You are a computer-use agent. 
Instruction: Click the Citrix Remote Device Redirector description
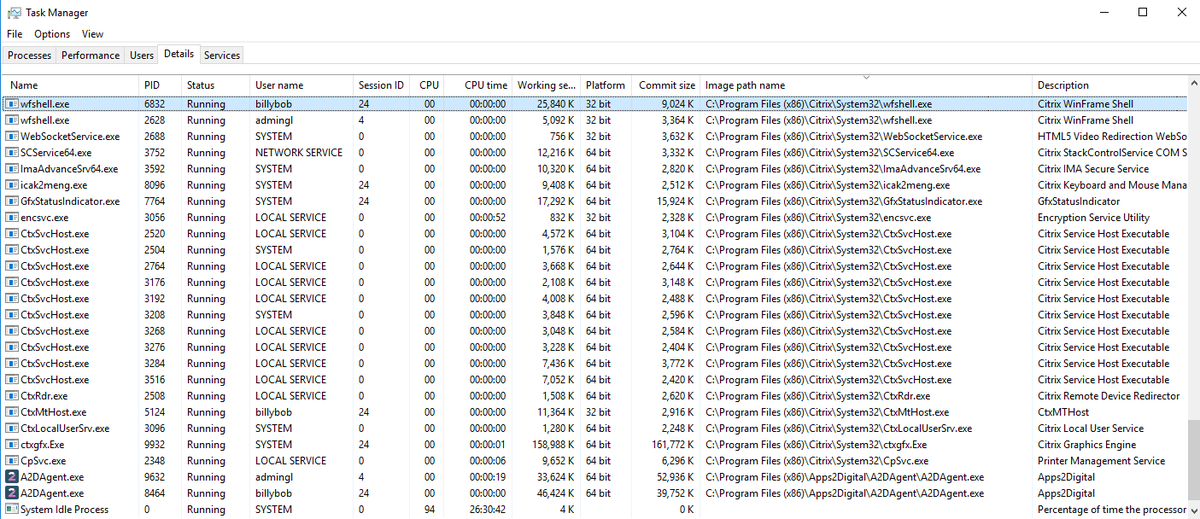(x=1110, y=396)
